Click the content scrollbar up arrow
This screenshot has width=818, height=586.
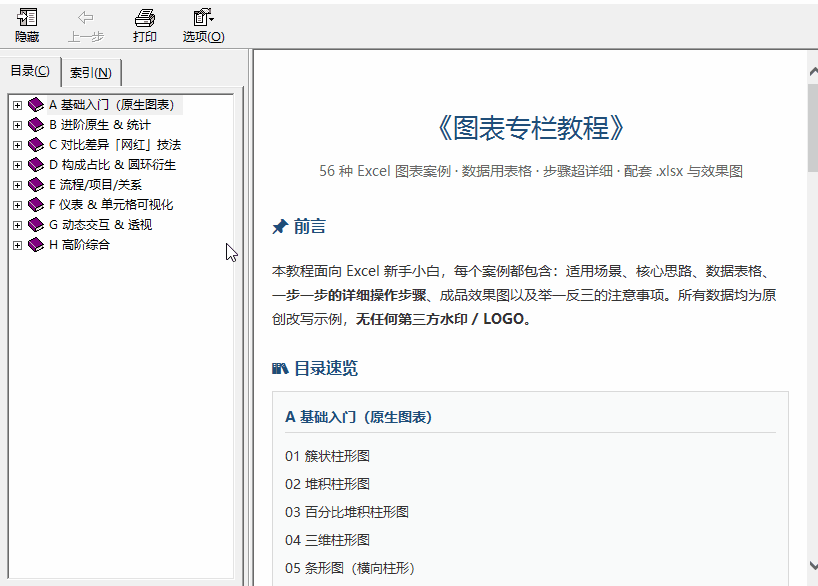click(x=813, y=71)
